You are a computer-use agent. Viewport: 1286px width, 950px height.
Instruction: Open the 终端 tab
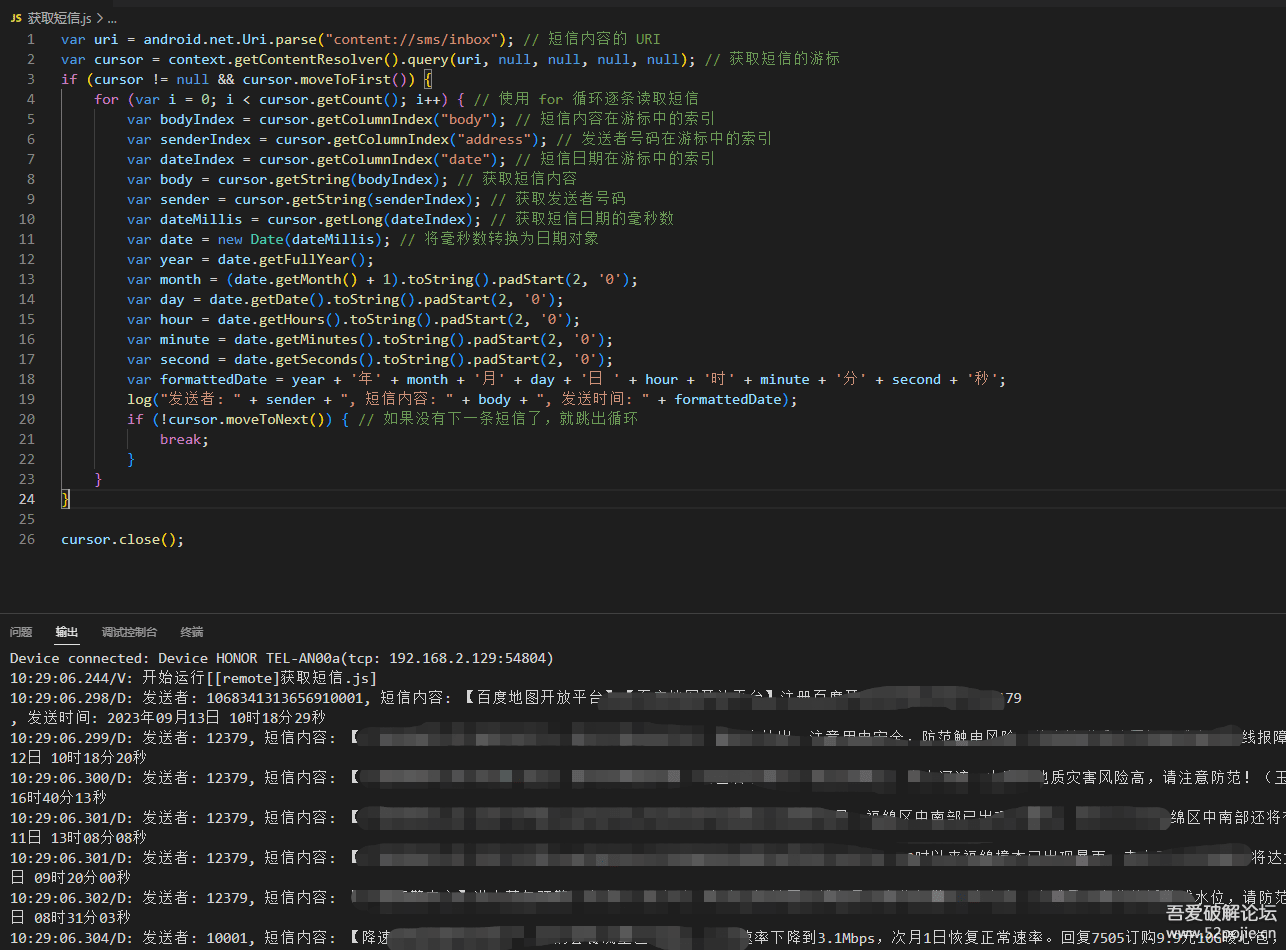[x=191, y=632]
